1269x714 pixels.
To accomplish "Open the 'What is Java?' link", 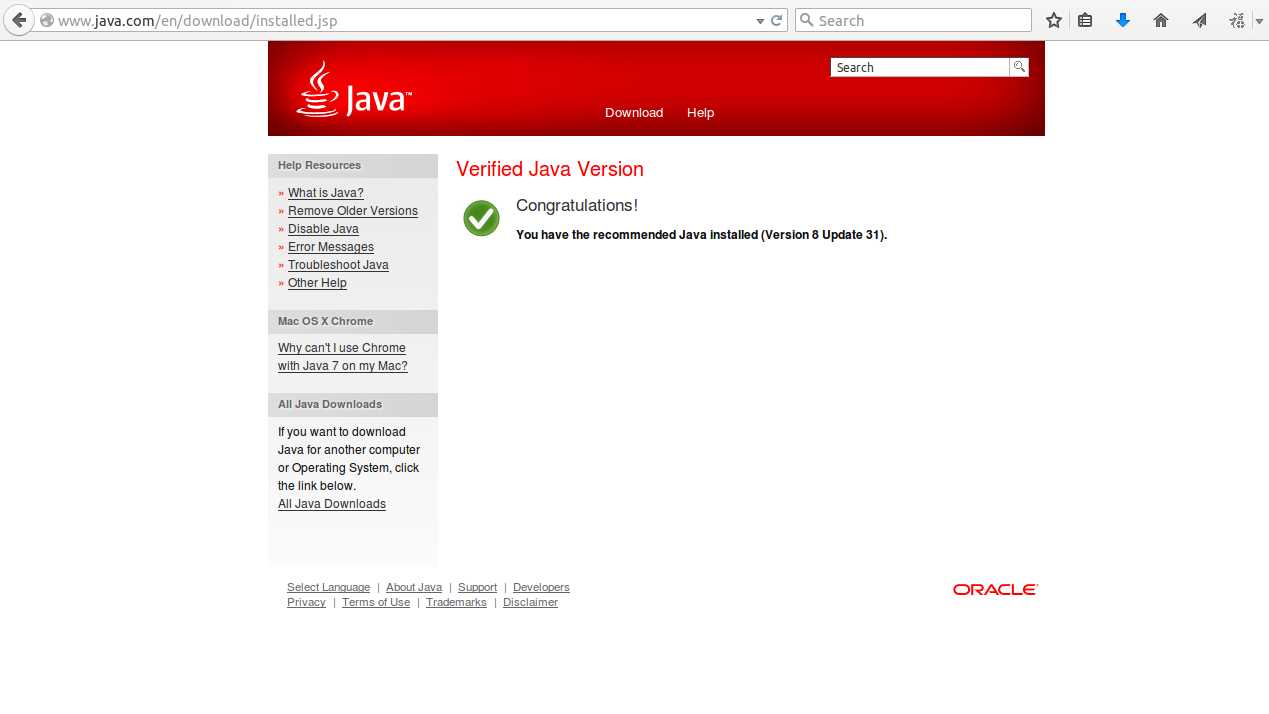I will point(326,193).
